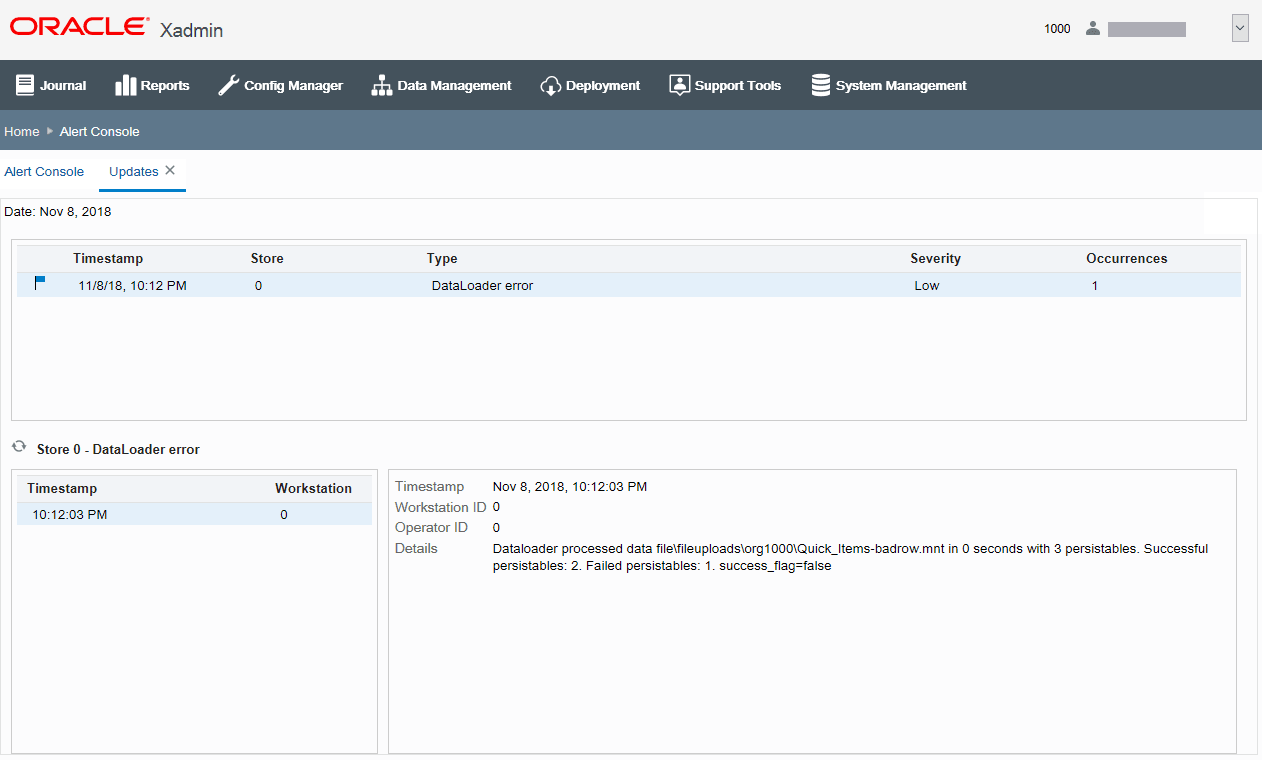
Task: Click the Config Manager wrench icon
Action: (x=228, y=85)
